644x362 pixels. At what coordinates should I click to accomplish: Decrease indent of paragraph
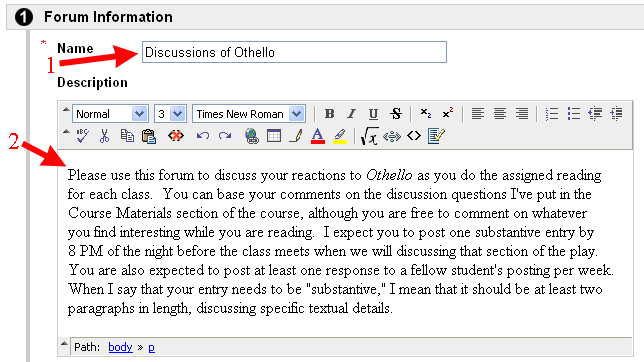595,113
